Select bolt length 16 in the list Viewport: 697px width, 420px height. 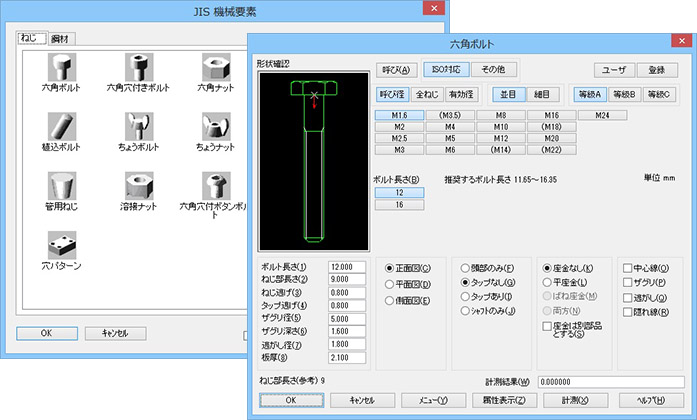coord(399,204)
